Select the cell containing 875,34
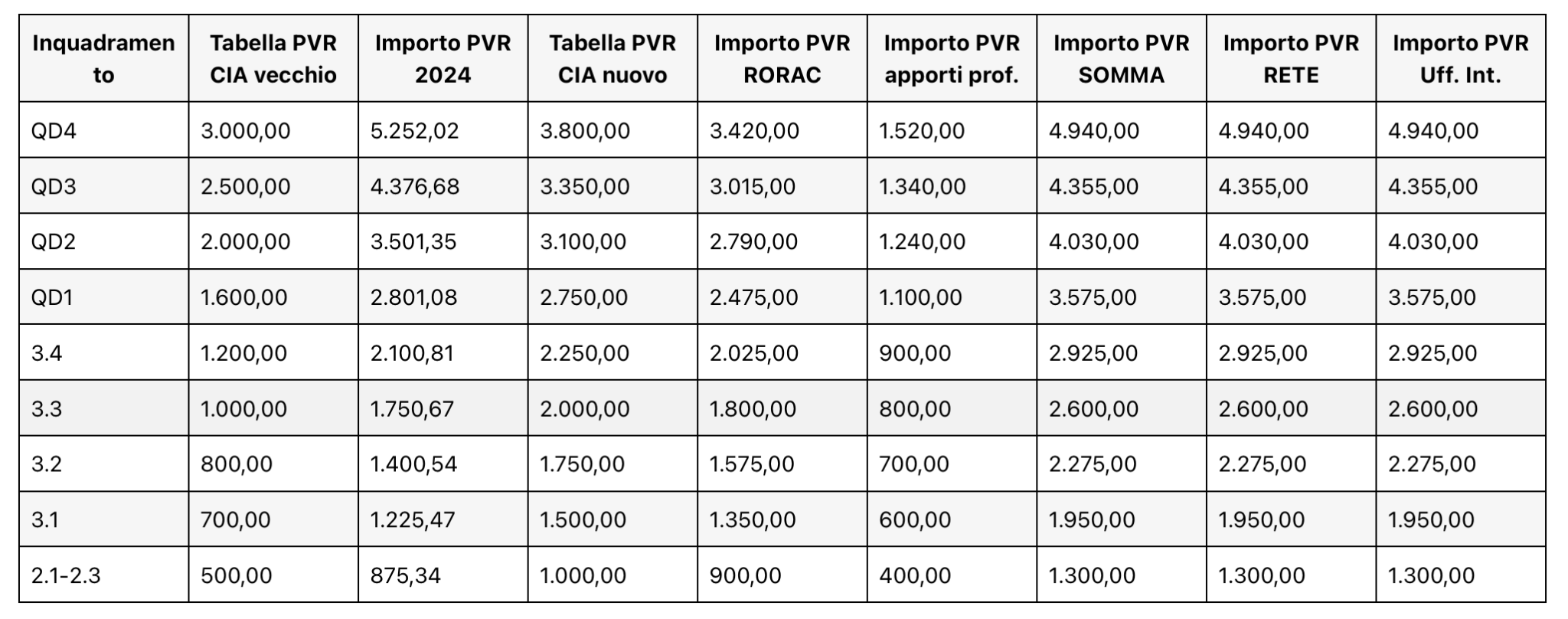The image size is (1568, 619). [443, 575]
